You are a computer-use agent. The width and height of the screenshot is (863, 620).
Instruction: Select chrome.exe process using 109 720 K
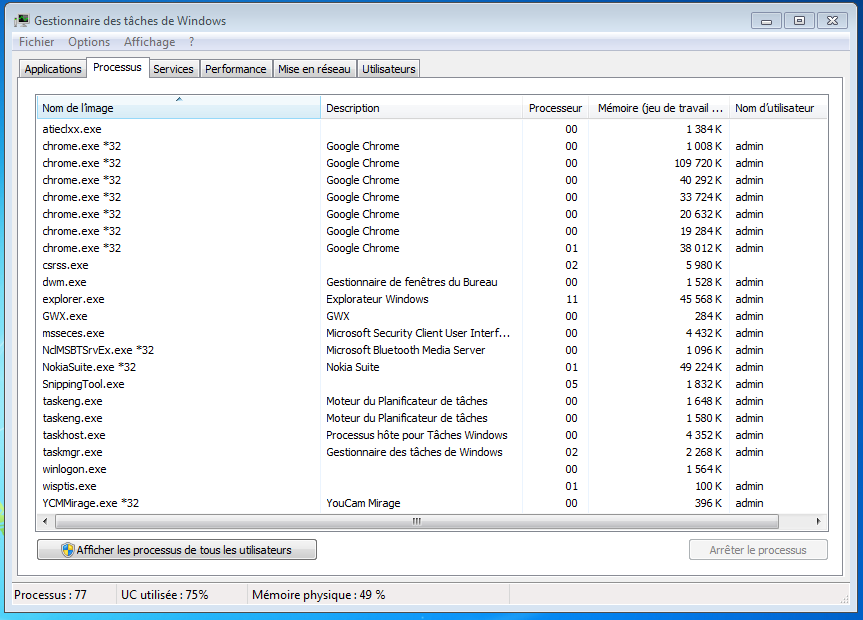coord(432,163)
